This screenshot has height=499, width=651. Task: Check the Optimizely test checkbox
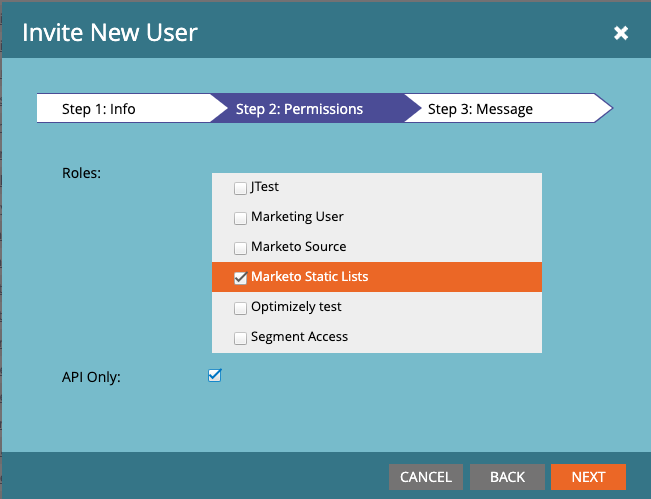click(240, 307)
